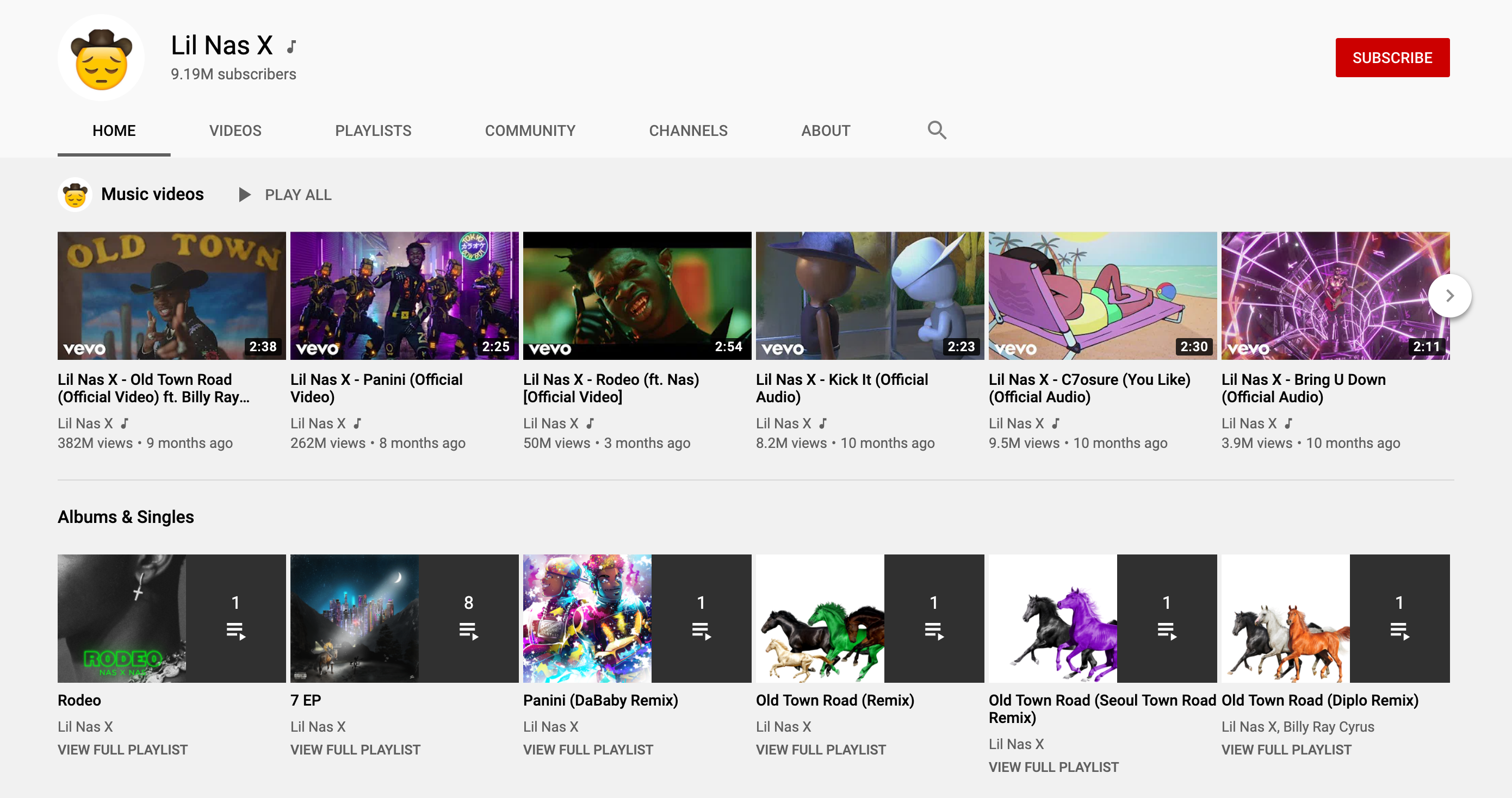Open the channel search magnifier icon

point(936,130)
